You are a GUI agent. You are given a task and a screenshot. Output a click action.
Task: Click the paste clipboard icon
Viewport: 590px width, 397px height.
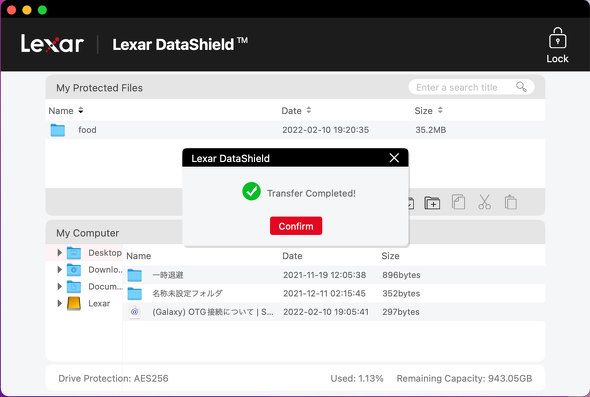point(511,202)
